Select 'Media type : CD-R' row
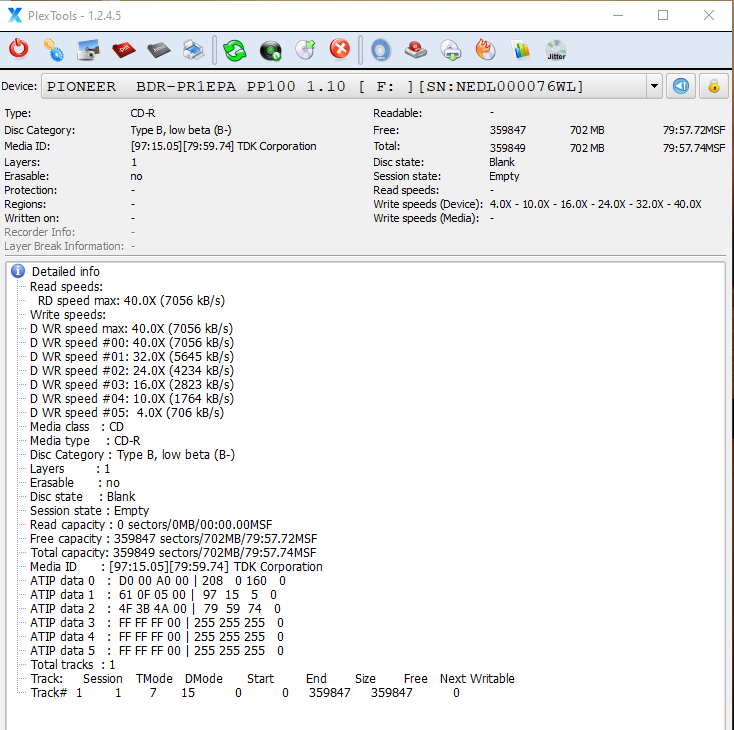The height and width of the screenshot is (730, 734). [x=85, y=441]
